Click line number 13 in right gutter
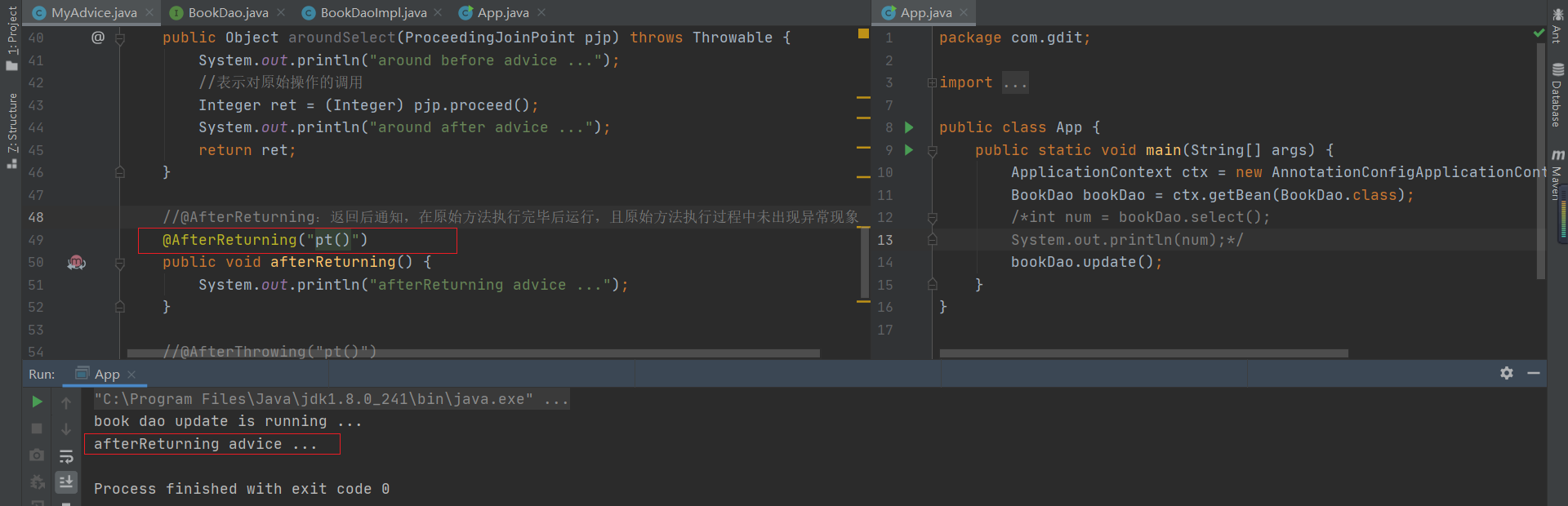The image size is (1568, 506). (x=885, y=240)
